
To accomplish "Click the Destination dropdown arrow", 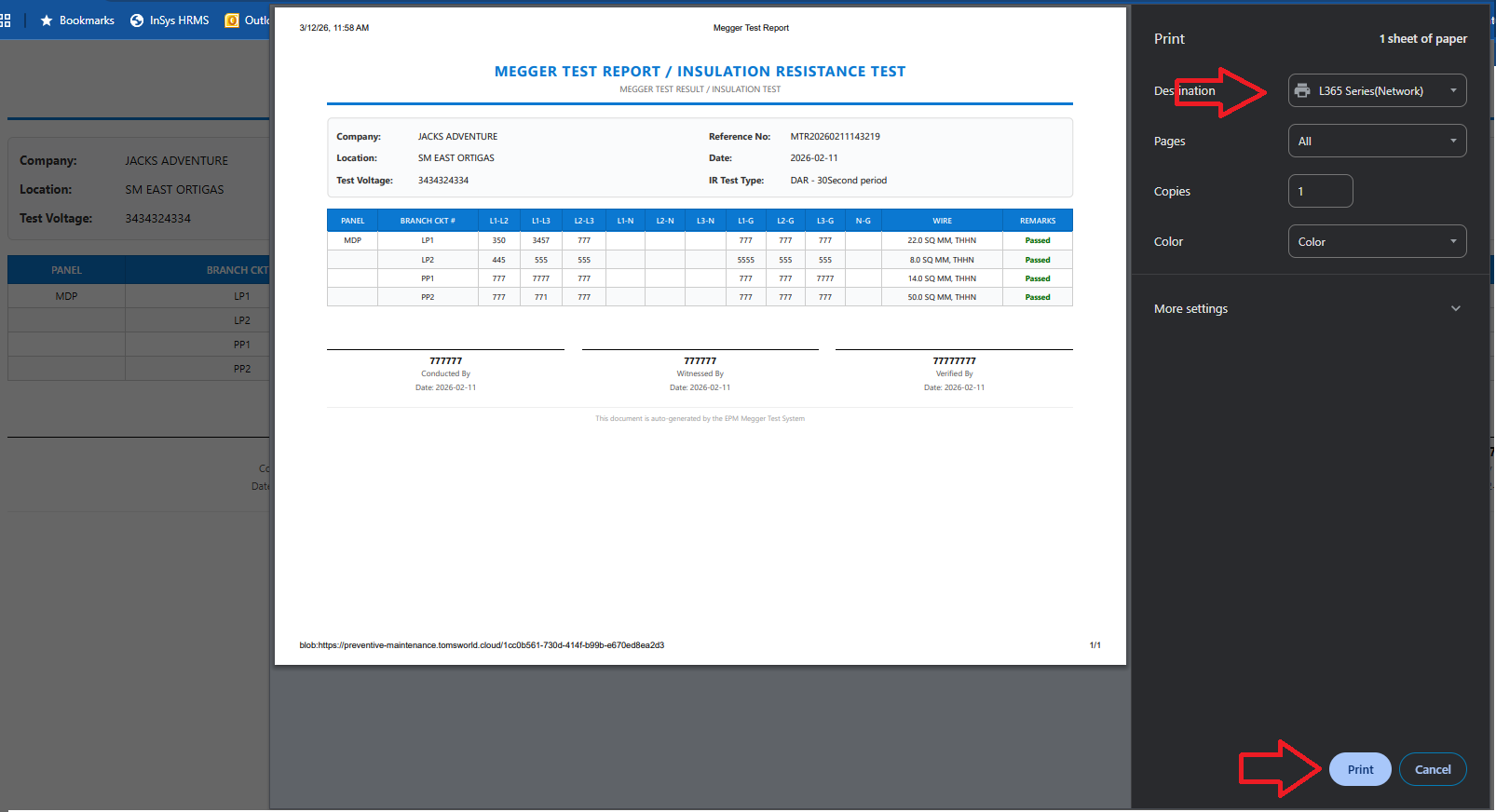I will pos(1453,90).
